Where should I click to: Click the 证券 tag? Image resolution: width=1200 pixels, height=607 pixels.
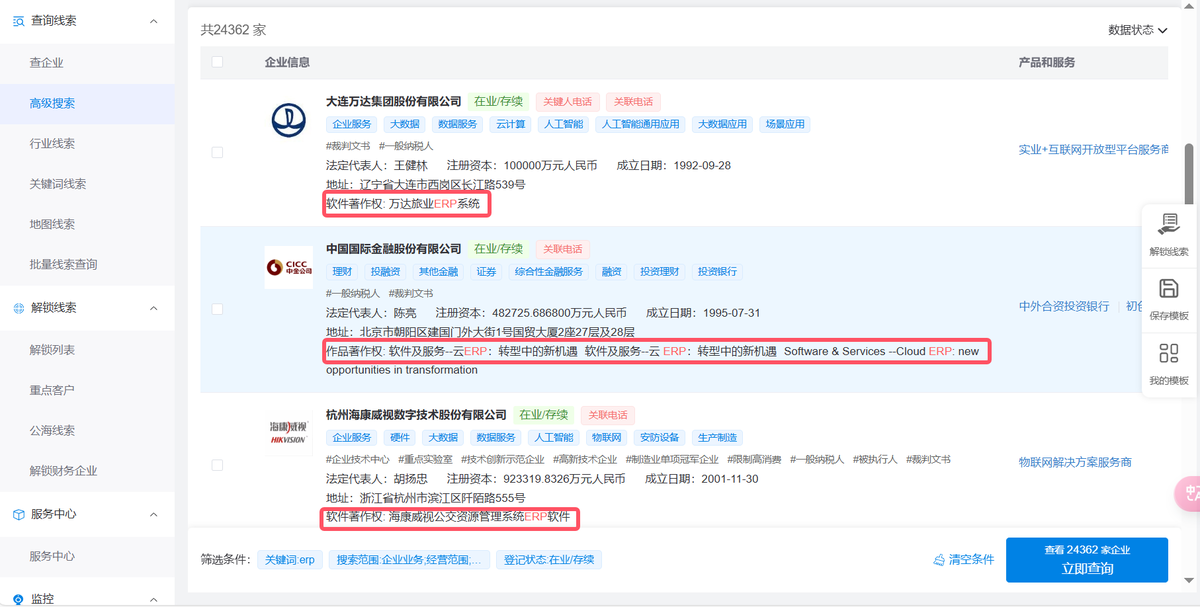coord(487,272)
